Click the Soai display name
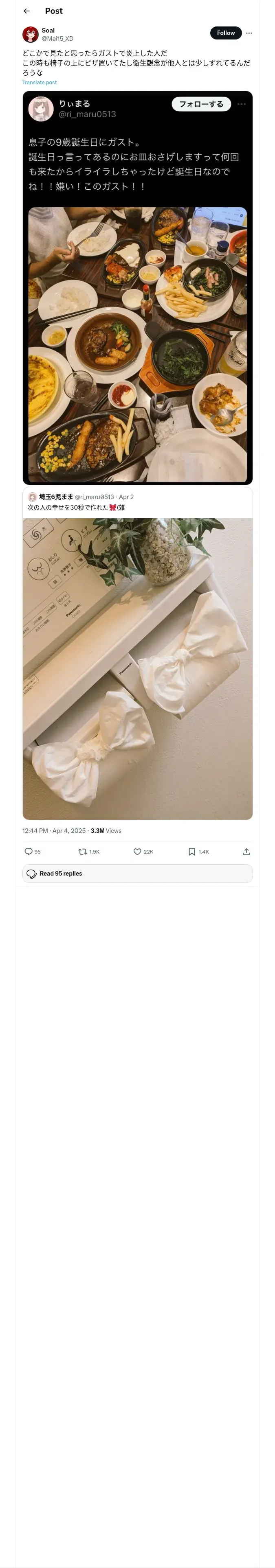Viewport: 275px width, 1568px height. tap(48, 31)
